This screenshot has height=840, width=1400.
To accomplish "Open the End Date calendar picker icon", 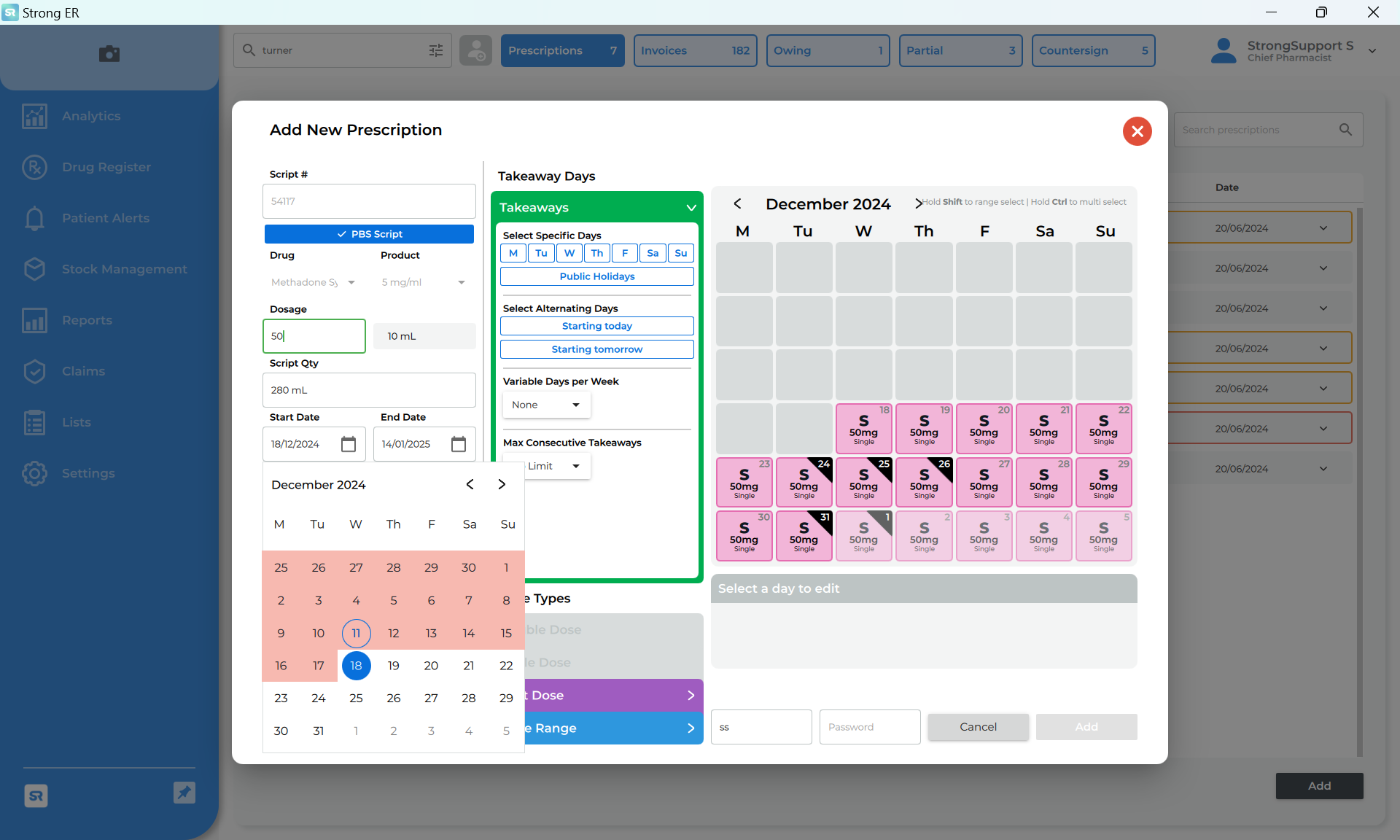I will tap(459, 444).
